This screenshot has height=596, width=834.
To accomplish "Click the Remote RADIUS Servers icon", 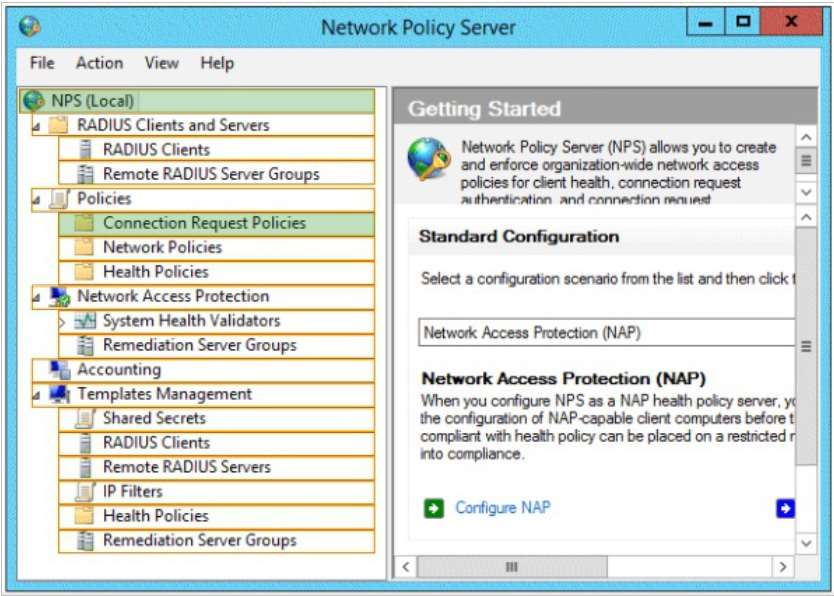I will [x=85, y=467].
